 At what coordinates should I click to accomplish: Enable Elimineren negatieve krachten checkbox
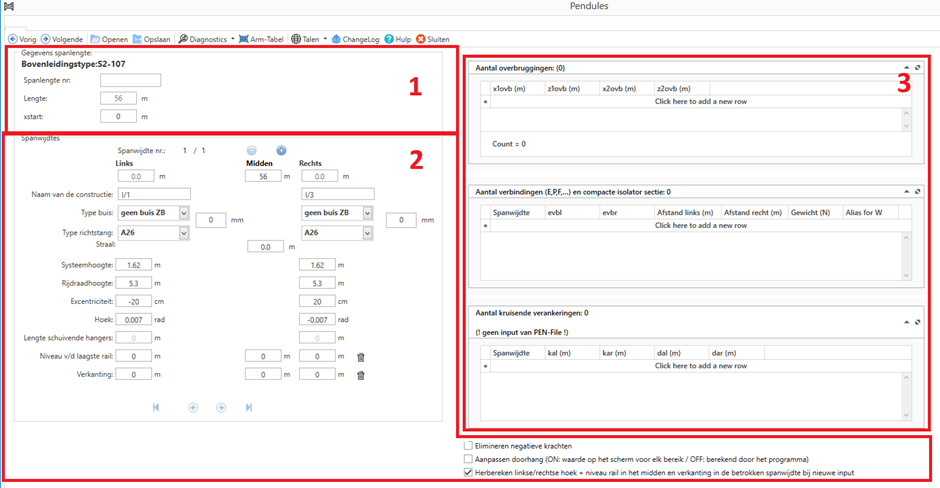pos(468,446)
